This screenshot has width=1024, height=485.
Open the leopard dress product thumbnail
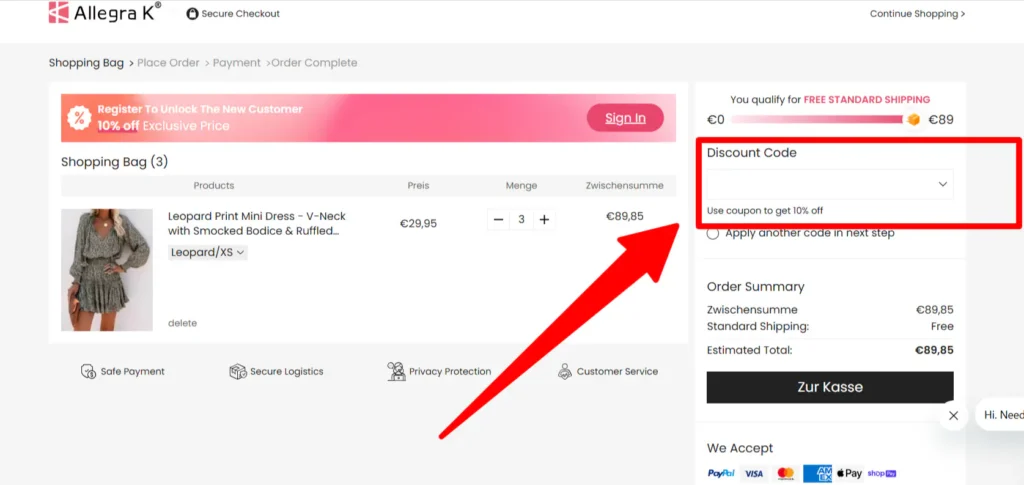(x=107, y=270)
